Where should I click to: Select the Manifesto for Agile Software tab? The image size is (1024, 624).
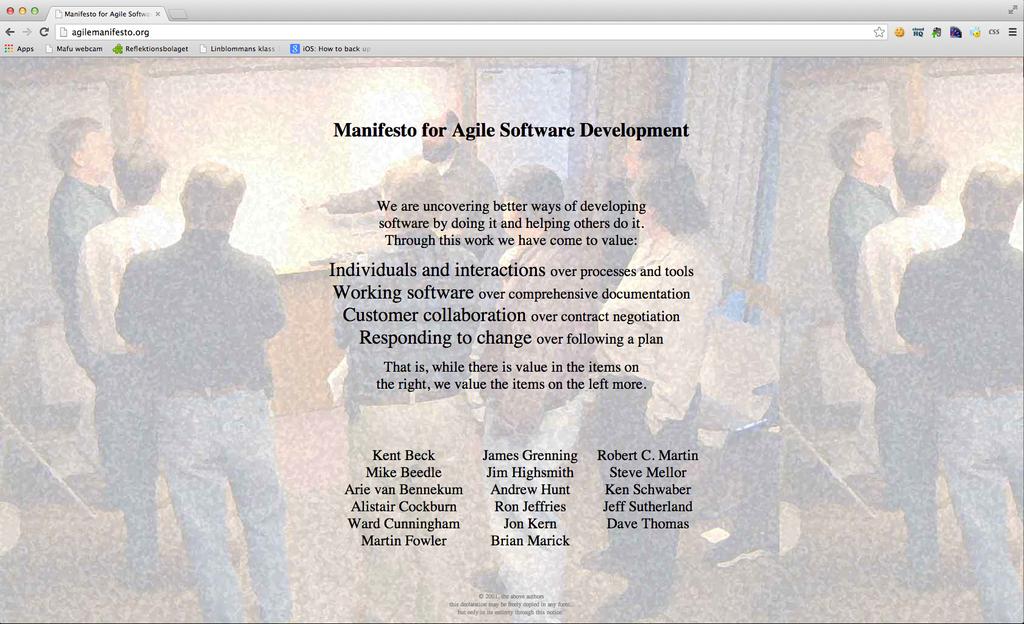pos(108,14)
